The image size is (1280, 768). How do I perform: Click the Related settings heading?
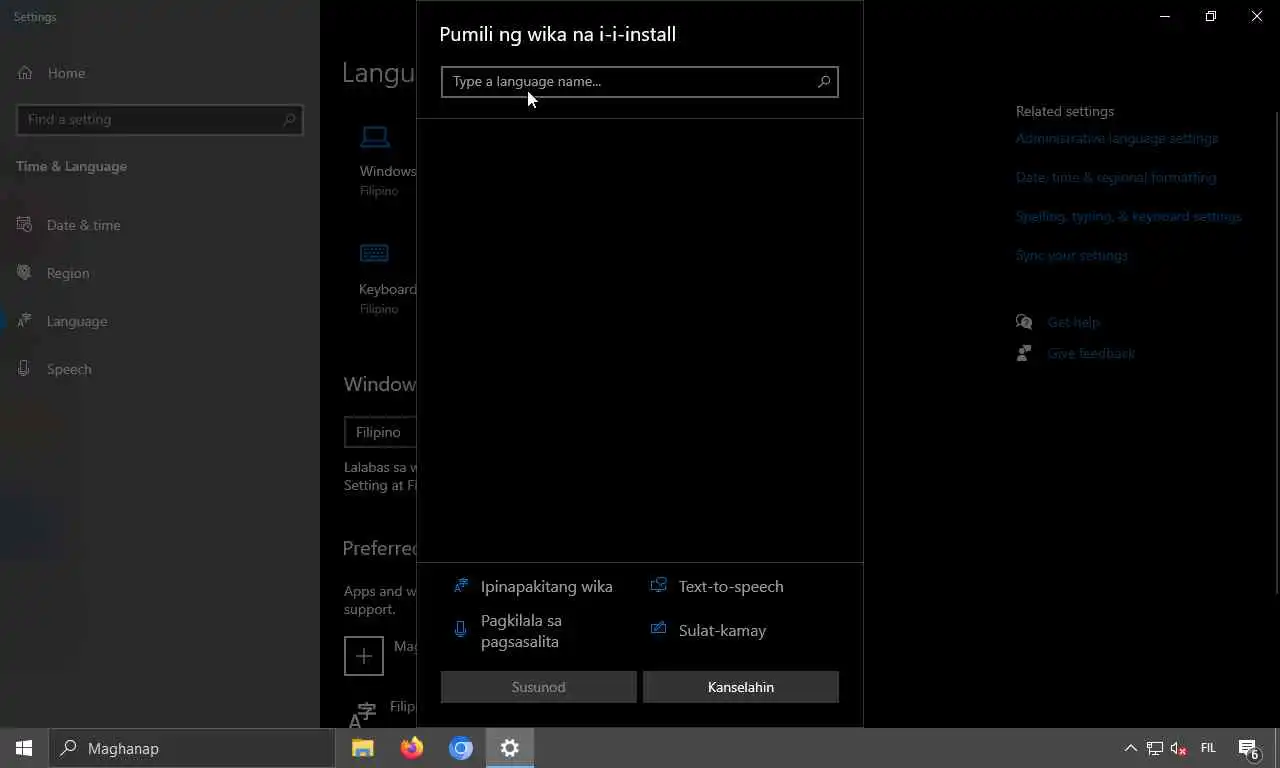pyautogui.click(x=1065, y=111)
